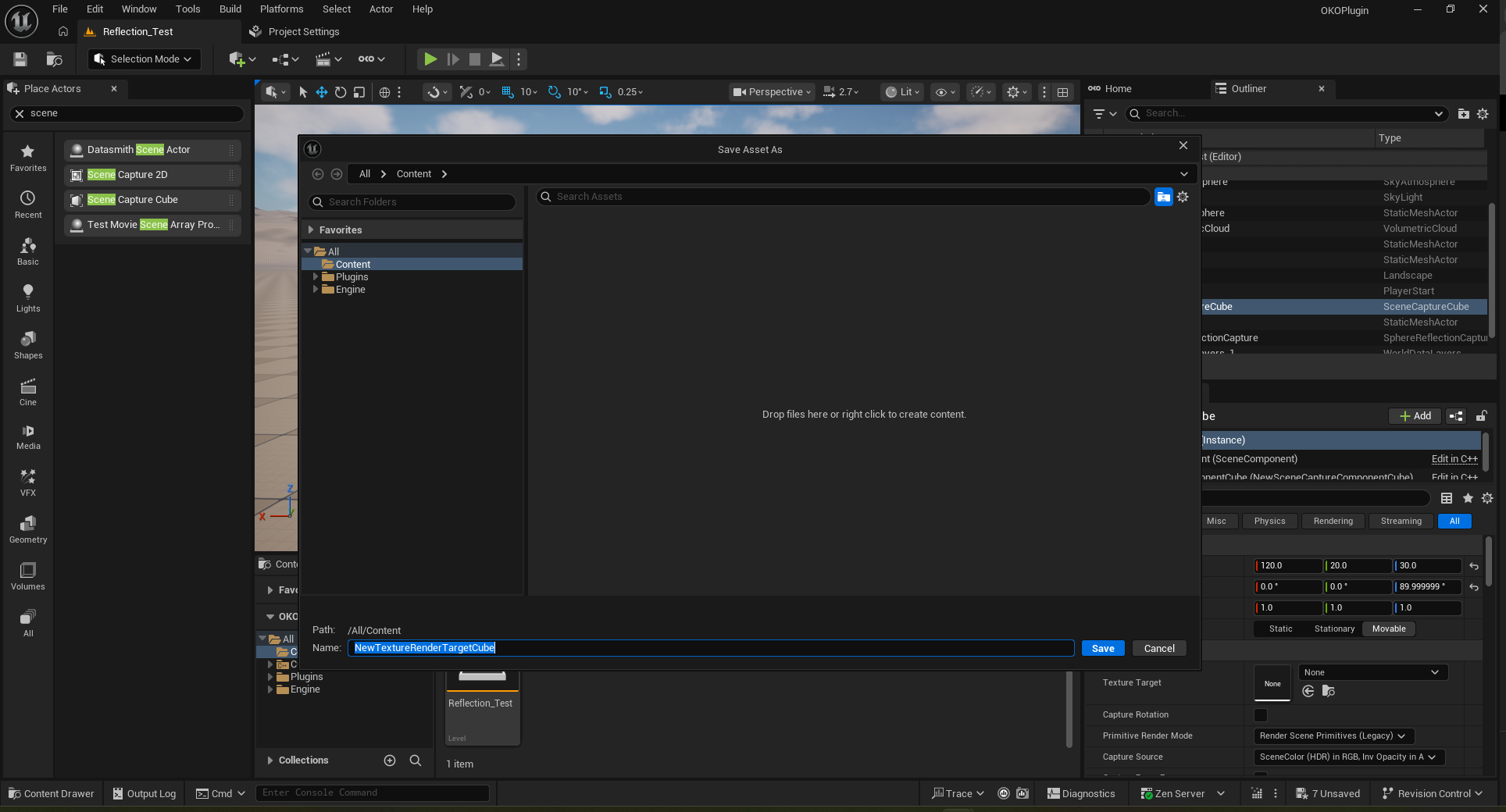
Task: Expand Favorites in Save dialog folder tree
Action: pyautogui.click(x=311, y=230)
